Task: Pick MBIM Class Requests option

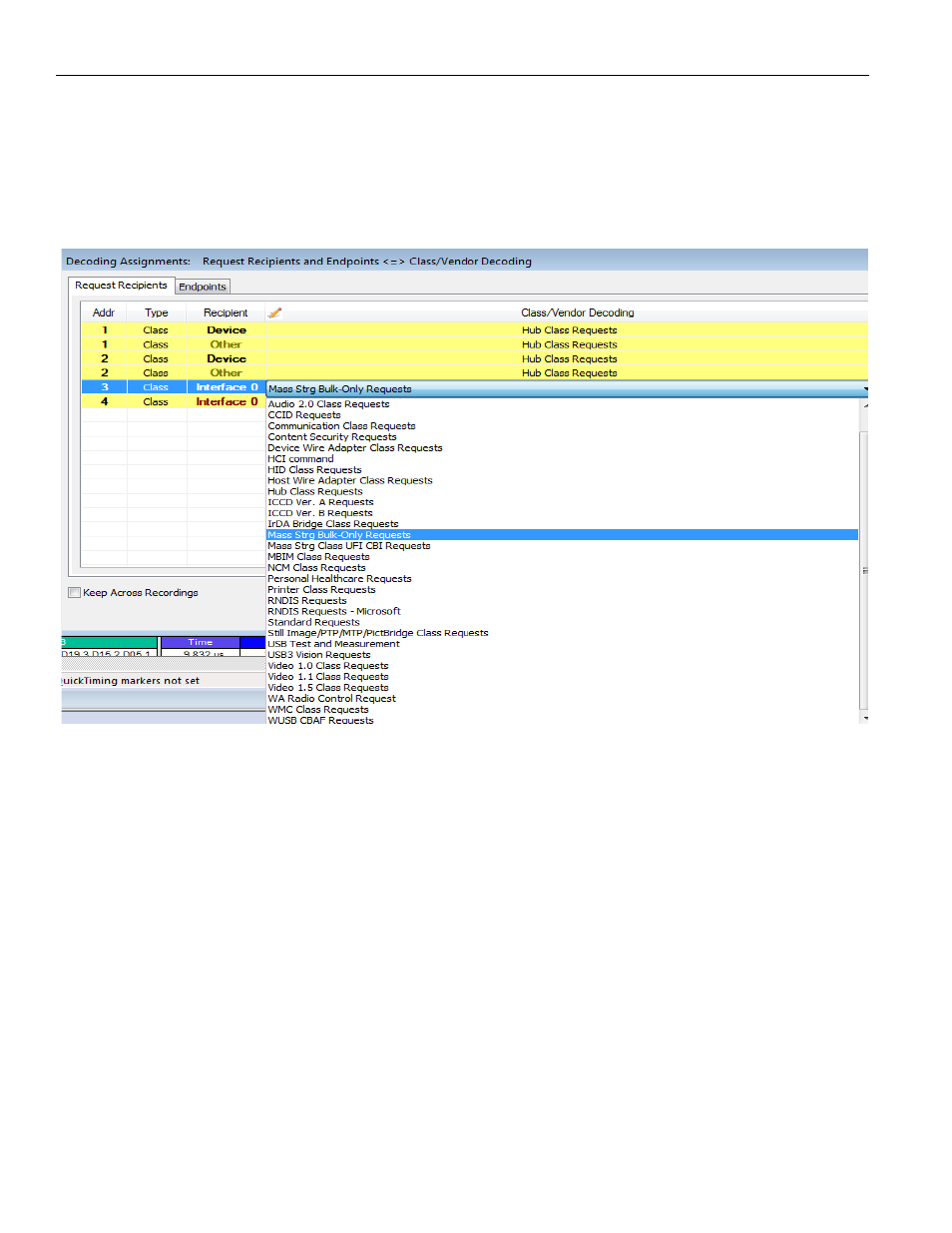Action: (318, 557)
